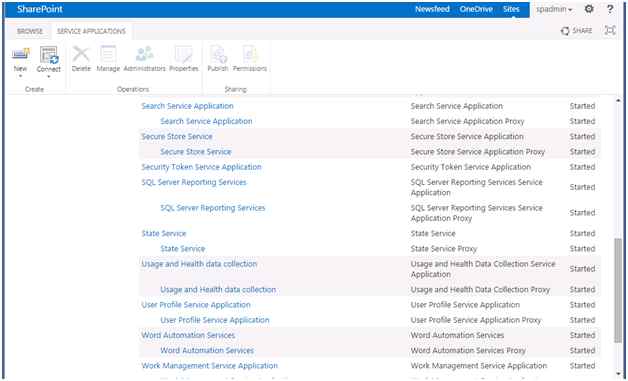The image size is (628, 381).
Task: Switch to the Browse tab
Action: pyautogui.click(x=30, y=31)
